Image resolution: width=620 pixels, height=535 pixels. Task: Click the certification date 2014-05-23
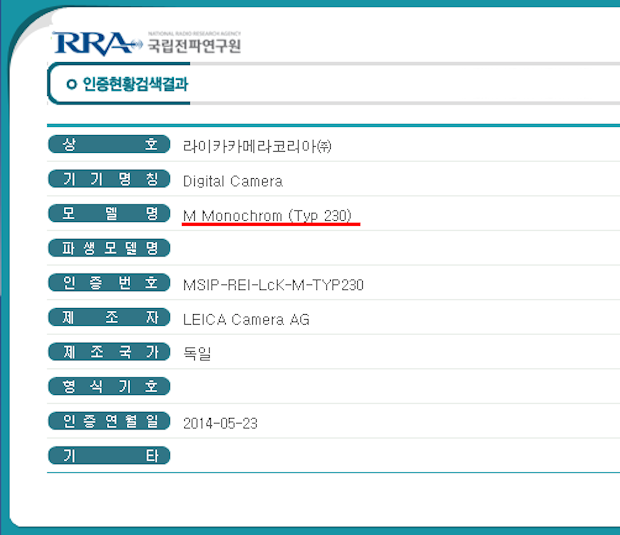tap(220, 423)
